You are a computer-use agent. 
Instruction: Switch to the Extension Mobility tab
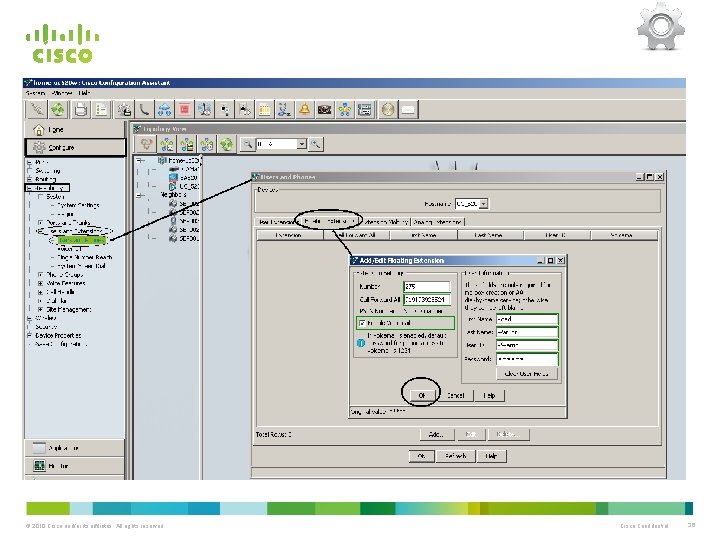[385, 222]
